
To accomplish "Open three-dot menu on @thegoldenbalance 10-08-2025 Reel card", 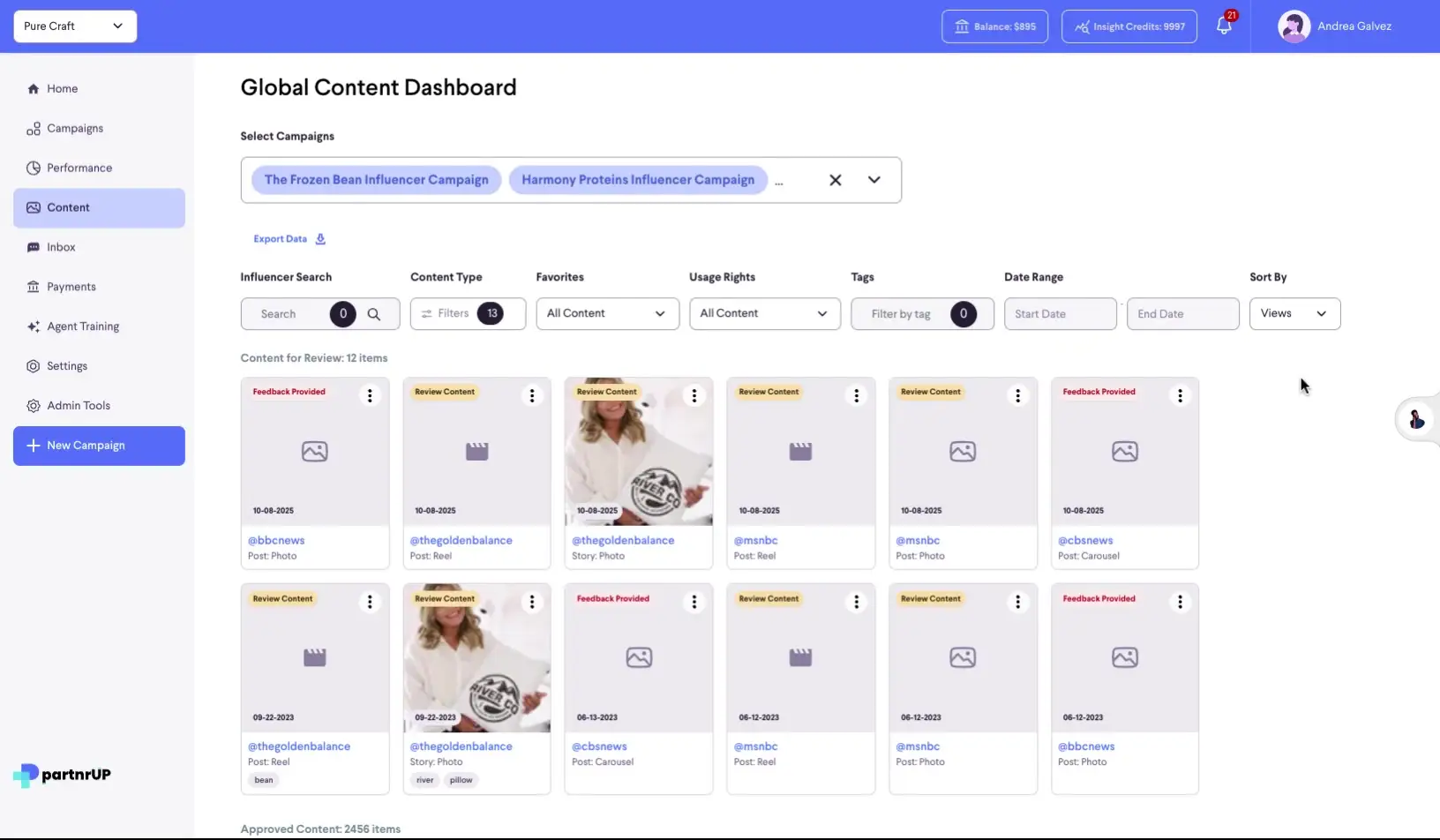I will click(x=532, y=396).
